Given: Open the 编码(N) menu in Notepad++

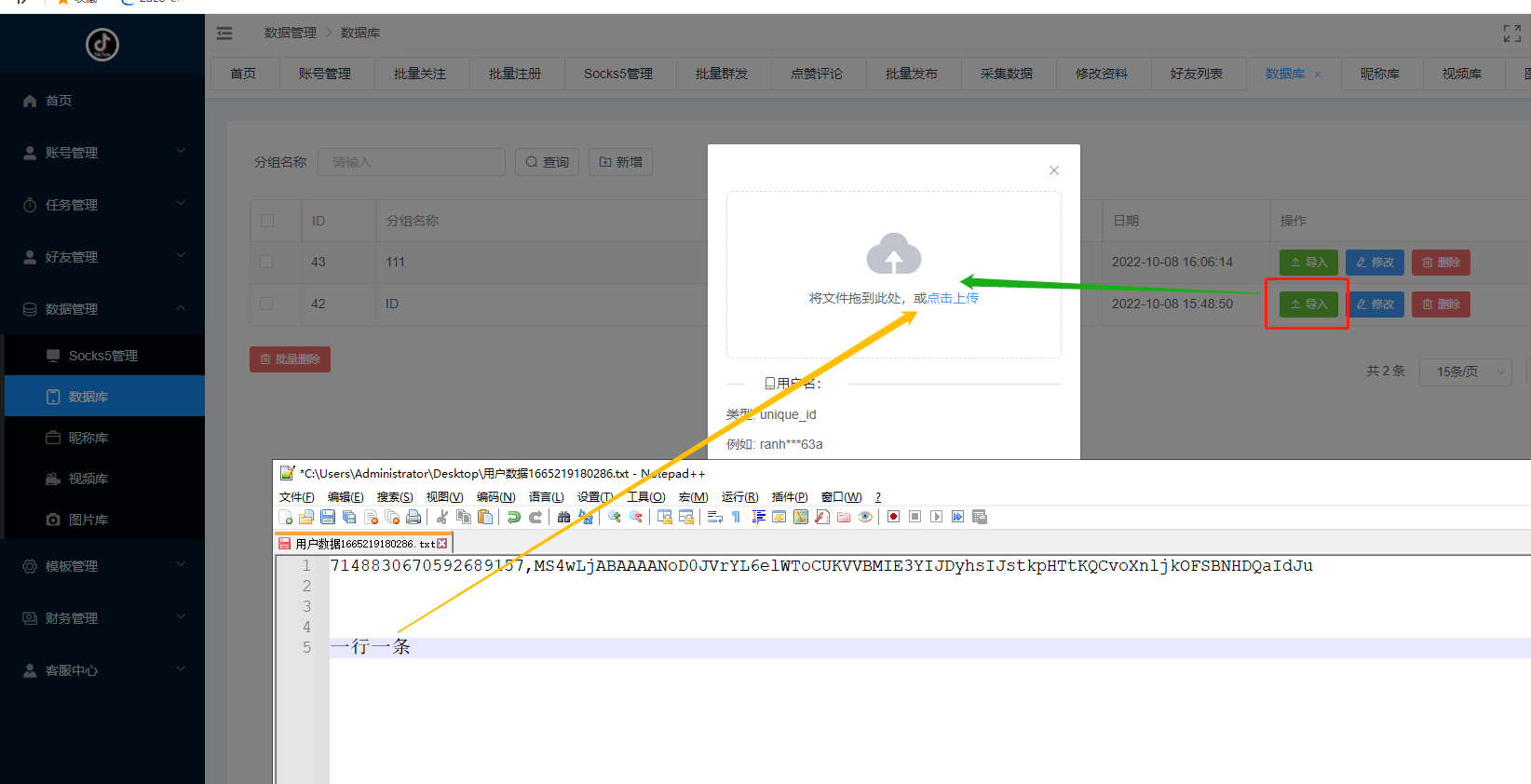Looking at the screenshot, I should point(495,497).
